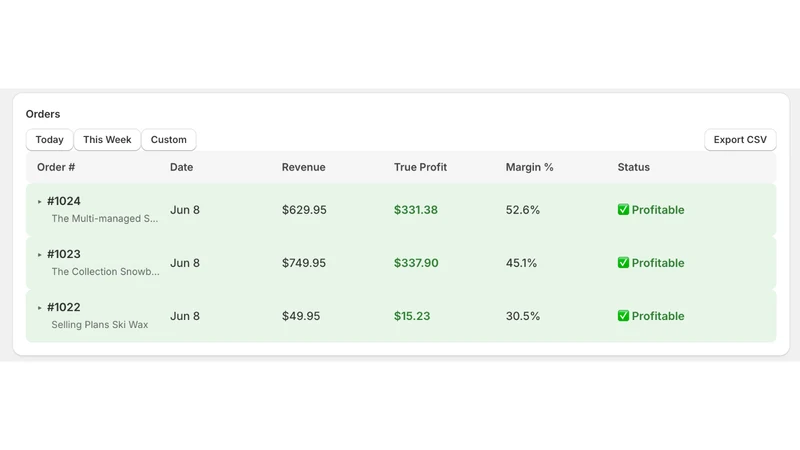Open order number #1023
The width and height of the screenshot is (800, 450).
[64, 254]
